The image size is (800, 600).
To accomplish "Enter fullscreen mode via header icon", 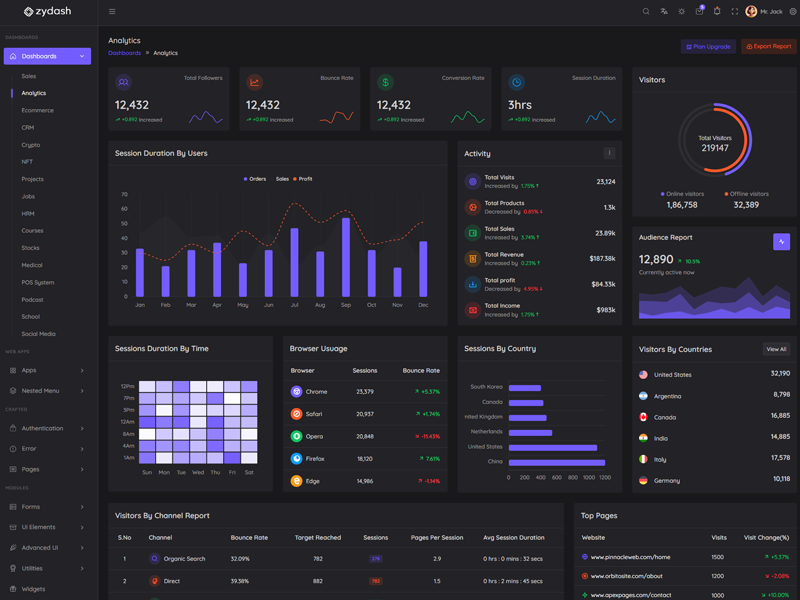I will point(734,12).
